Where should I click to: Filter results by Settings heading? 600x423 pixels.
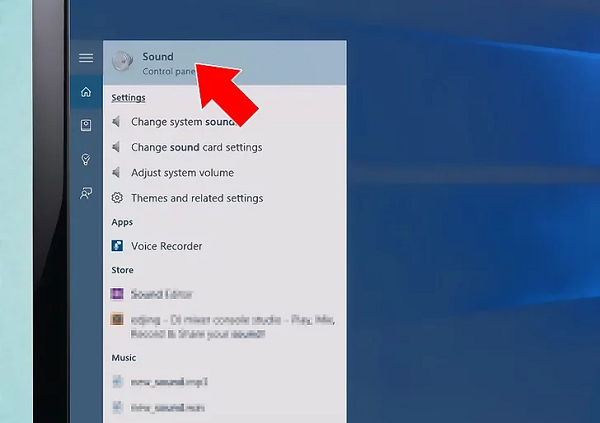tap(128, 98)
